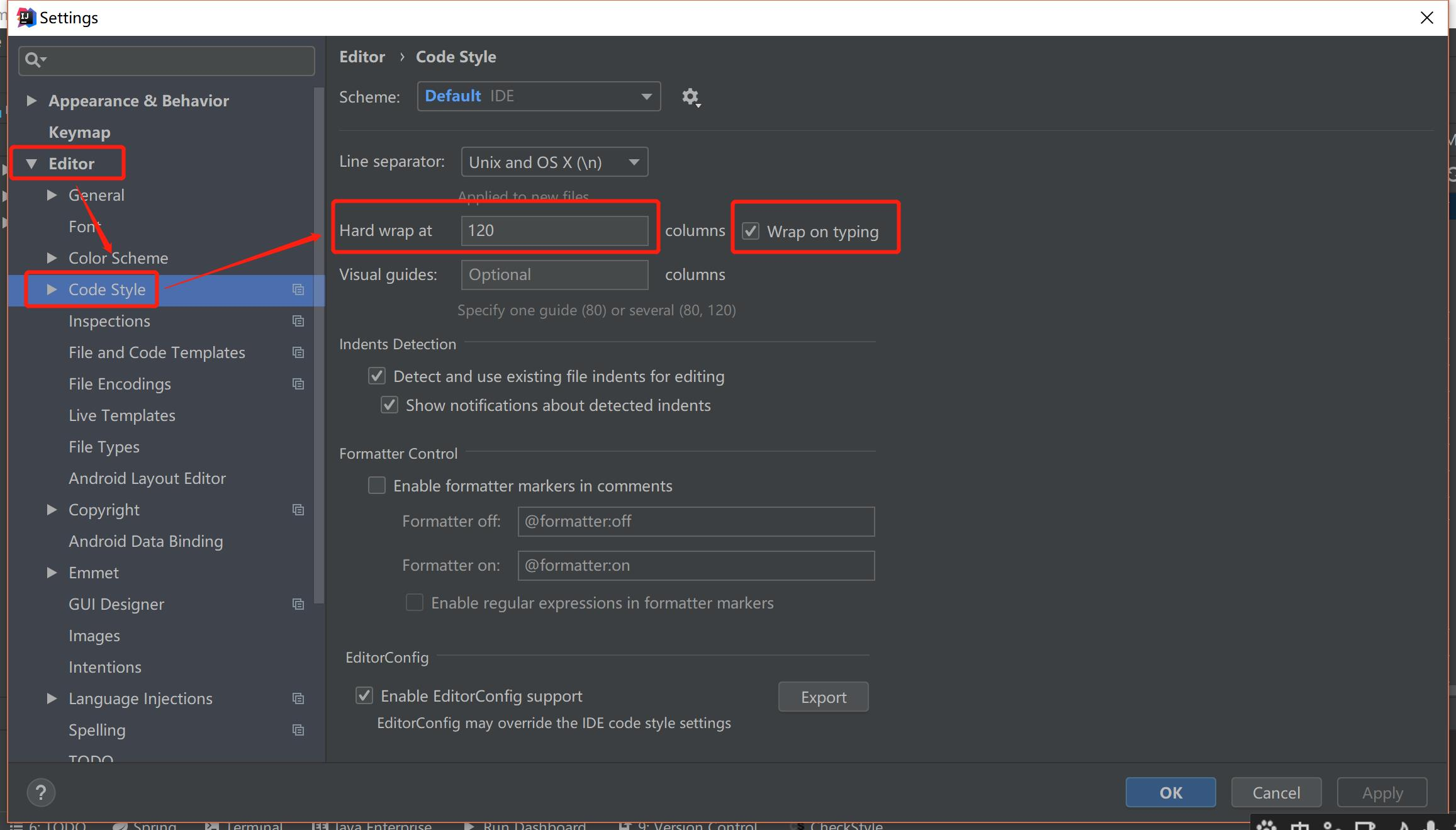This screenshot has height=830, width=1456.
Task: Click copy icon beside File Encodings
Action: coord(298,384)
